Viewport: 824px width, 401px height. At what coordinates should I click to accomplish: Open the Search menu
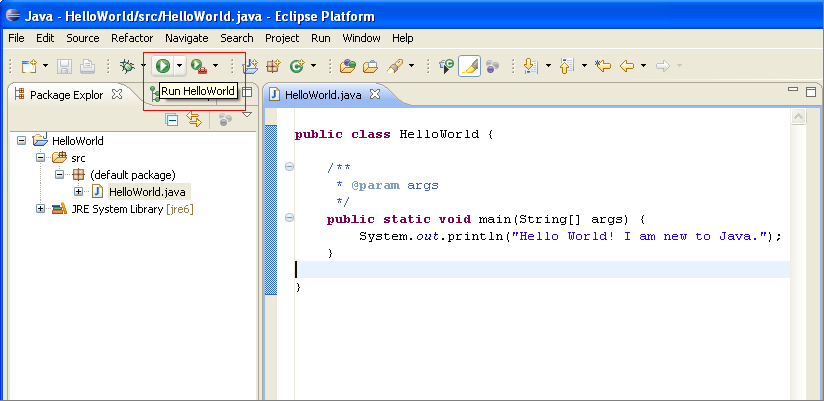pyautogui.click(x=236, y=38)
